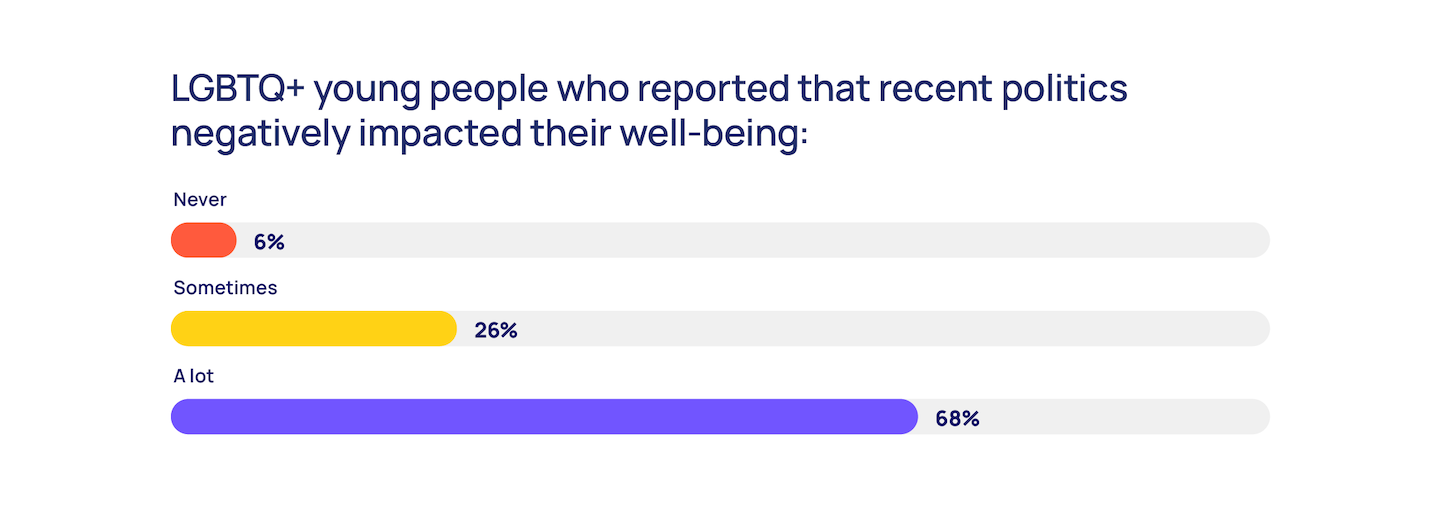Select the 68% value label
The image size is (1440, 518).
[x=957, y=418]
